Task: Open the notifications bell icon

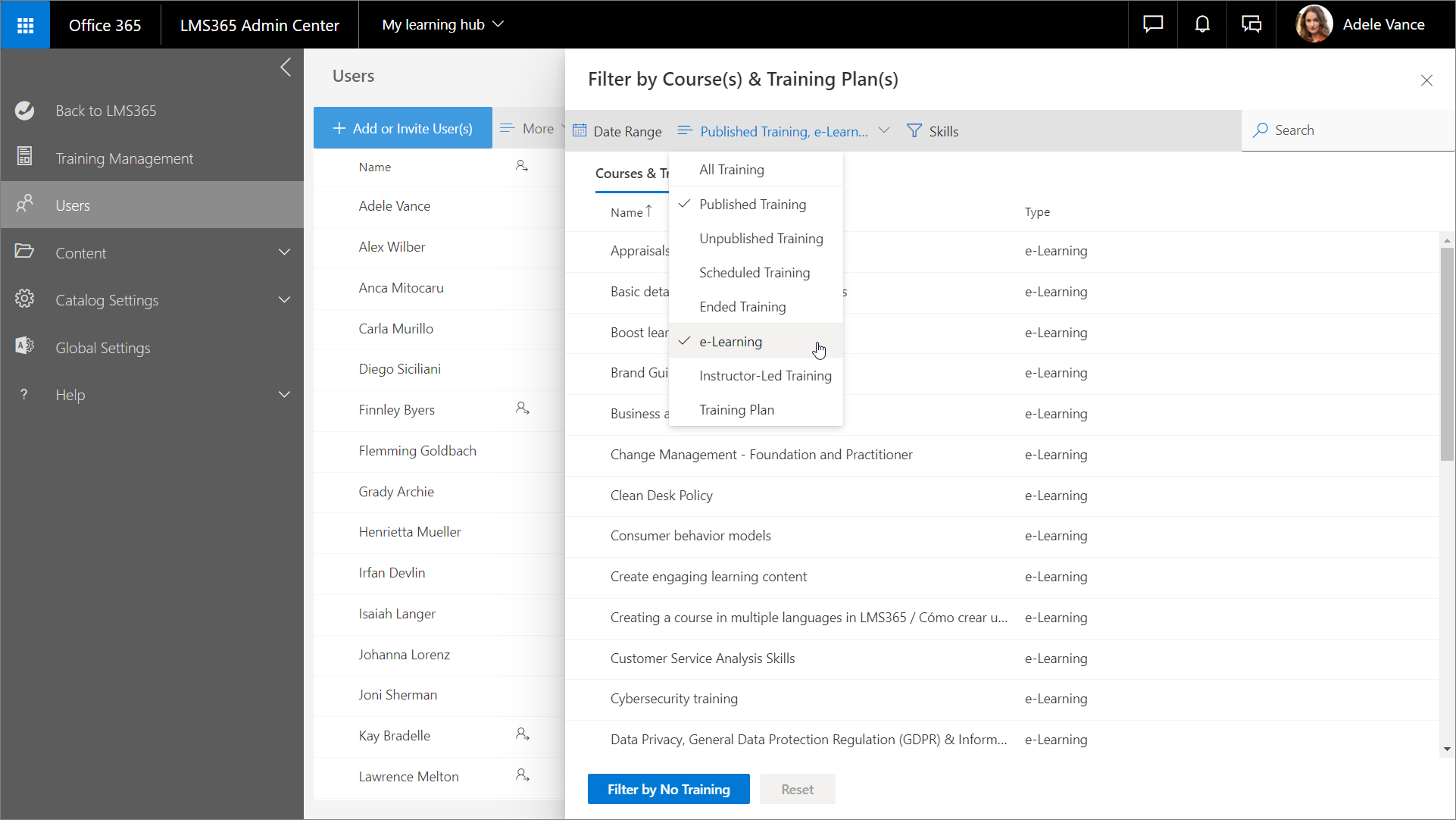Action: coord(1202,24)
